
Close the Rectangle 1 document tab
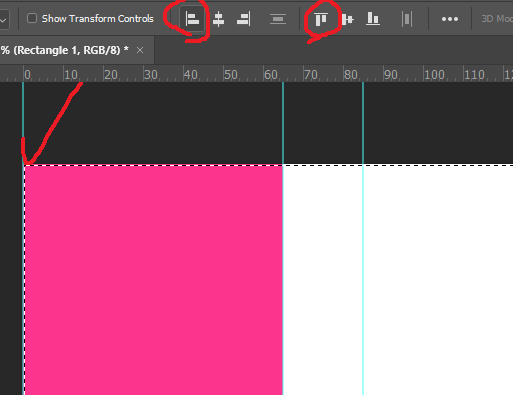pyautogui.click(x=140, y=50)
